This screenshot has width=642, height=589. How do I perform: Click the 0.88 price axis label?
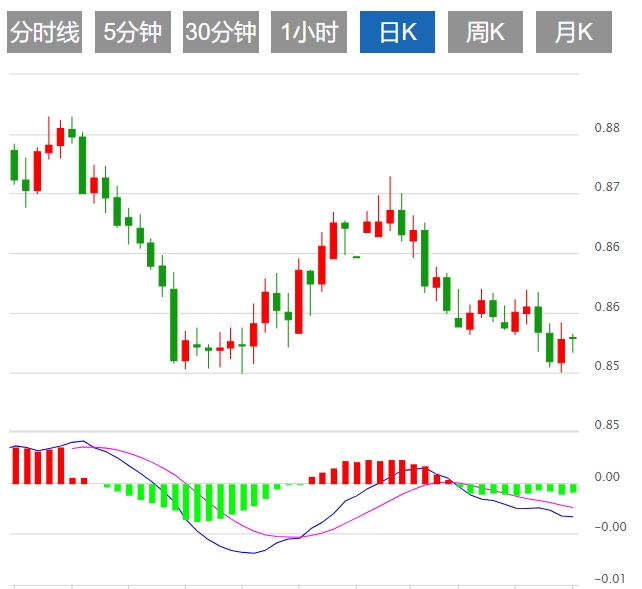click(607, 128)
